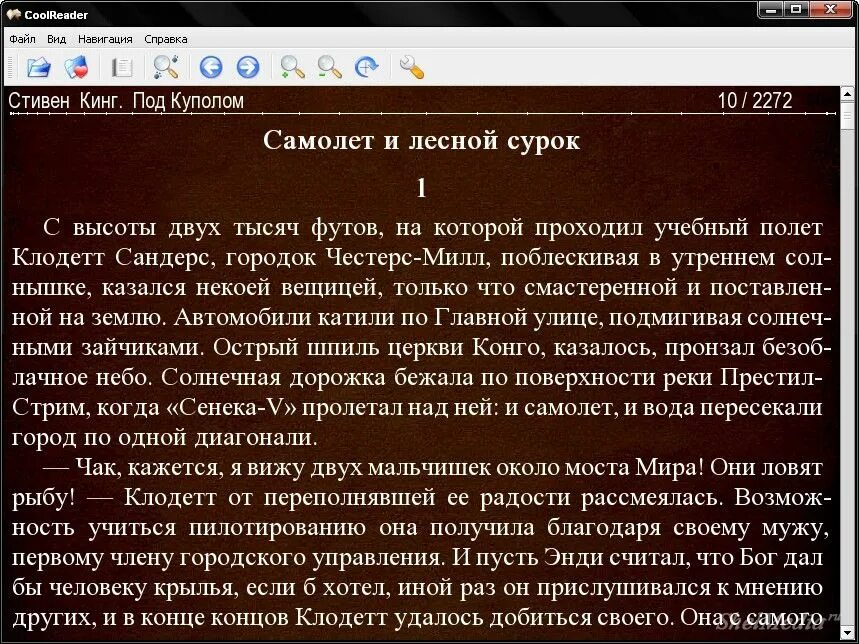Open the text search tool with the magnifier icon

tap(165, 67)
